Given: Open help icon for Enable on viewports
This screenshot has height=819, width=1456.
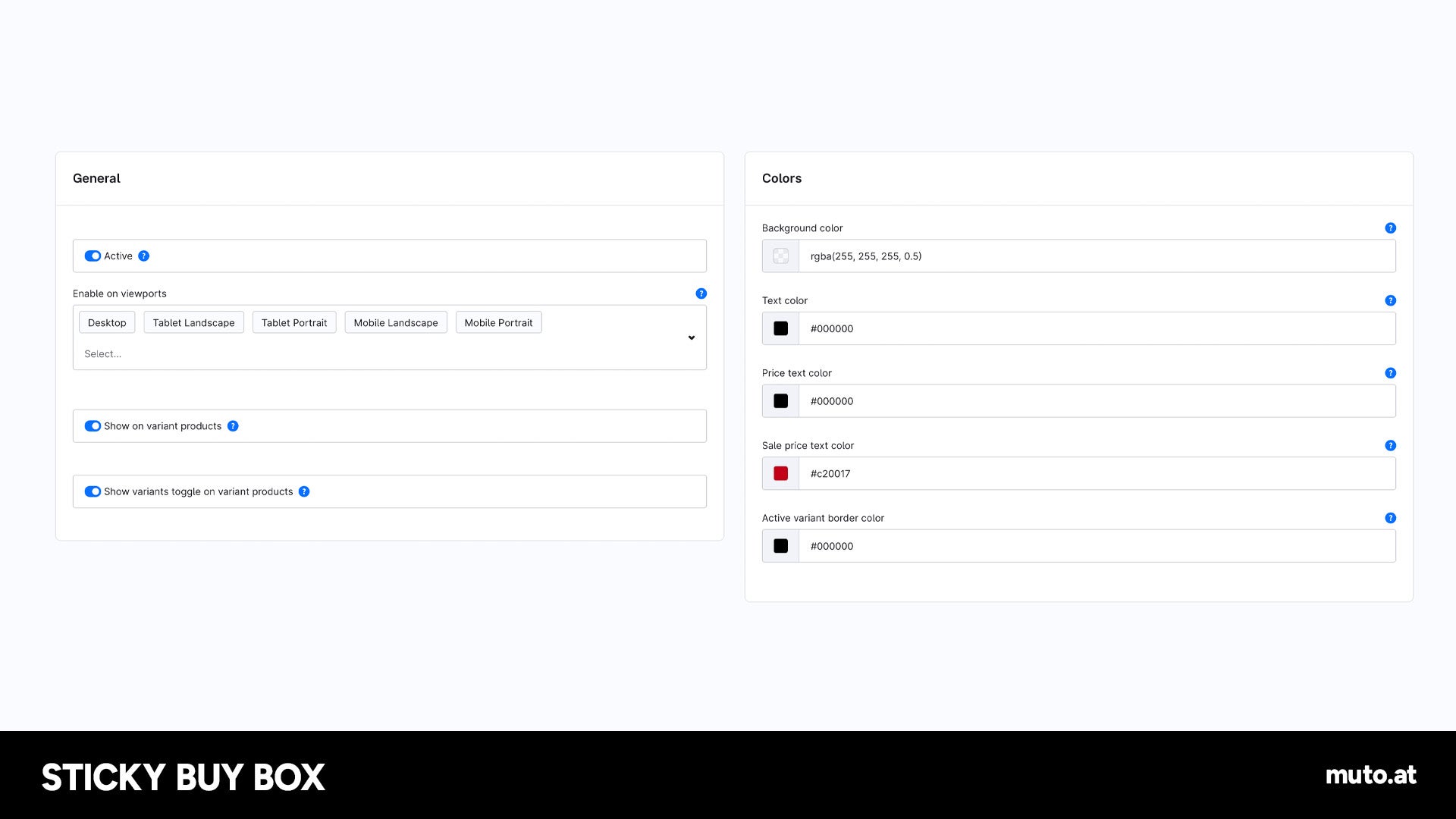Looking at the screenshot, I should tap(701, 293).
